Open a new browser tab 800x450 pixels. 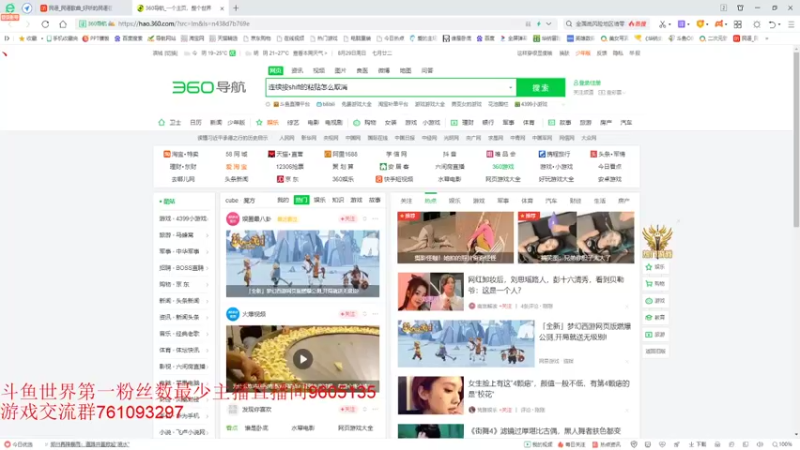click(x=236, y=8)
